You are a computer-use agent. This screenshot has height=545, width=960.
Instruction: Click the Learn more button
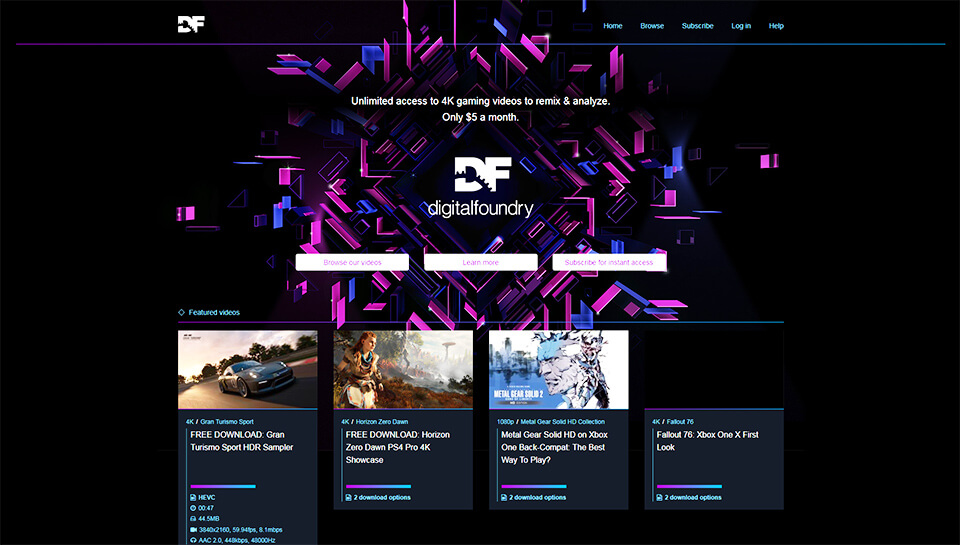(481, 262)
